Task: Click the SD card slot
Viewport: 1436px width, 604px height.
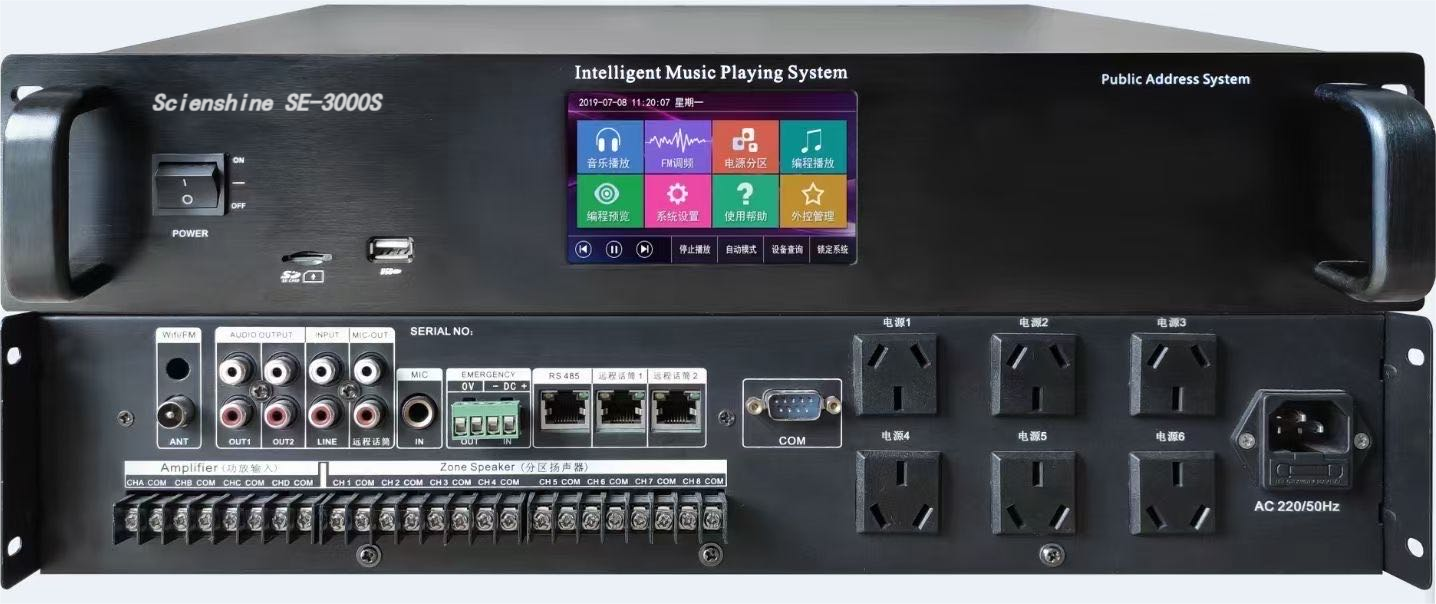Action: click(x=305, y=260)
